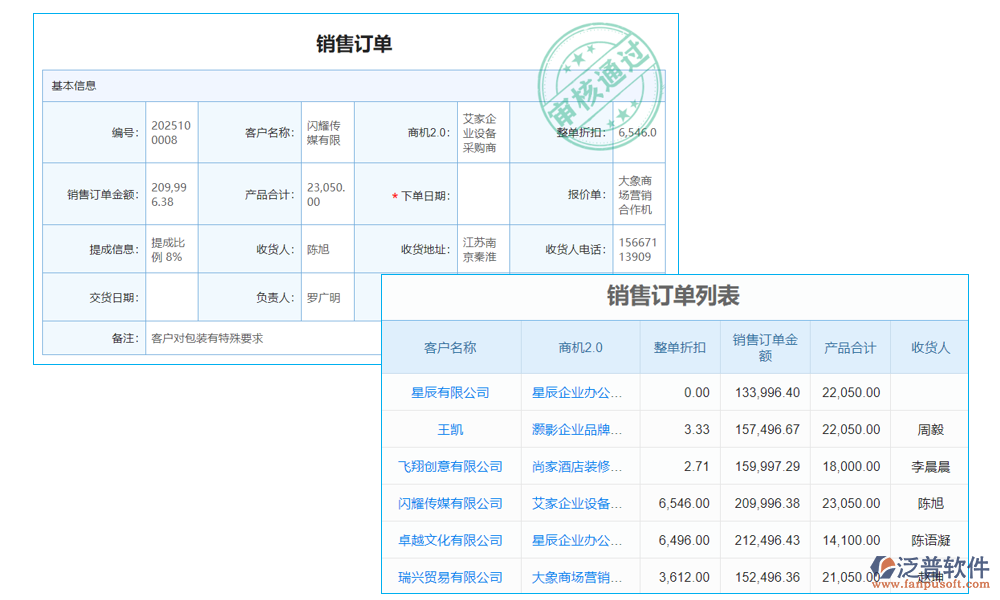Click the required 下单日期 input field
Viewport: 1000px width, 600px height.
pyautogui.click(x=483, y=194)
